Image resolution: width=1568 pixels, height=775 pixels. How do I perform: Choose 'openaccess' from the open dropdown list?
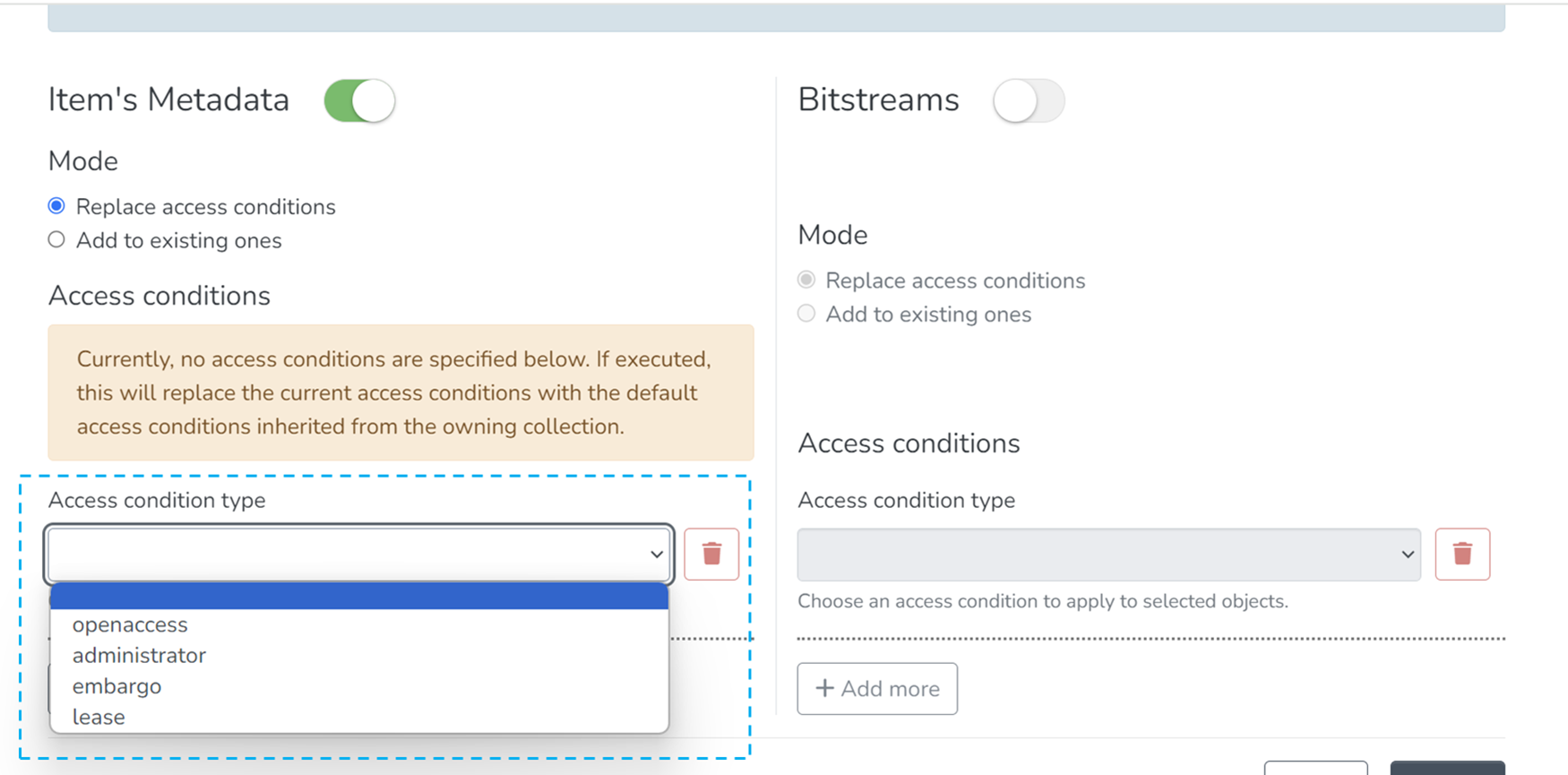click(x=130, y=624)
